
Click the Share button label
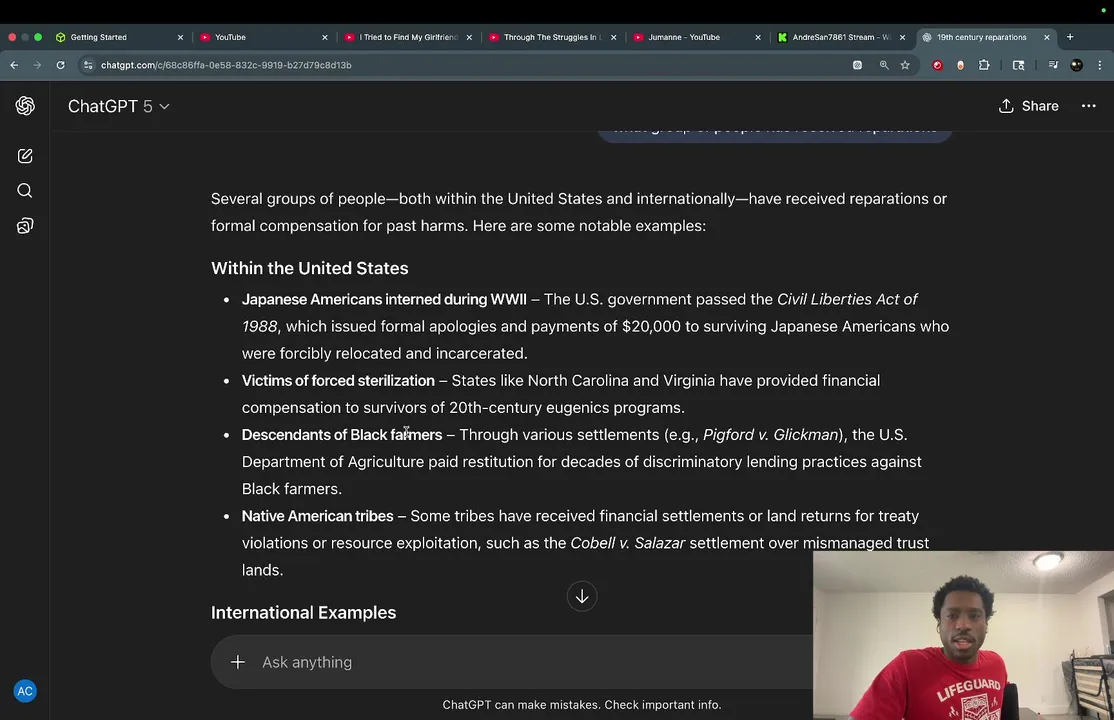(x=1040, y=106)
